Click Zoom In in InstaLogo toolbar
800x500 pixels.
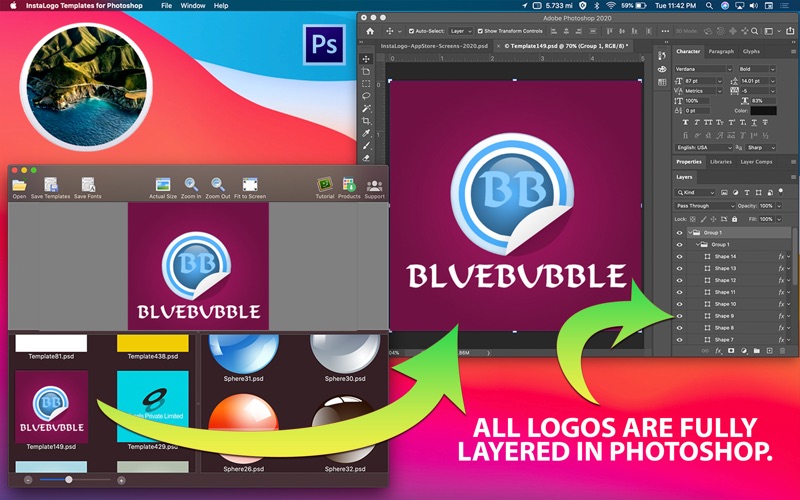[191, 188]
